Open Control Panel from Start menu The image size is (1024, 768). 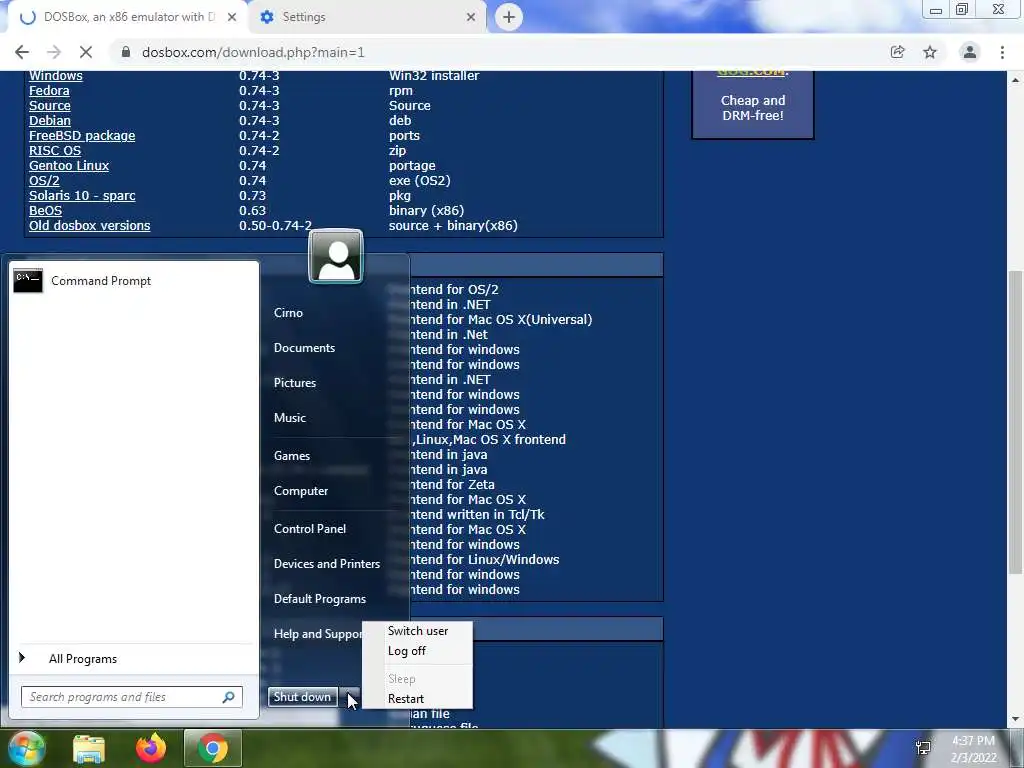[310, 529]
